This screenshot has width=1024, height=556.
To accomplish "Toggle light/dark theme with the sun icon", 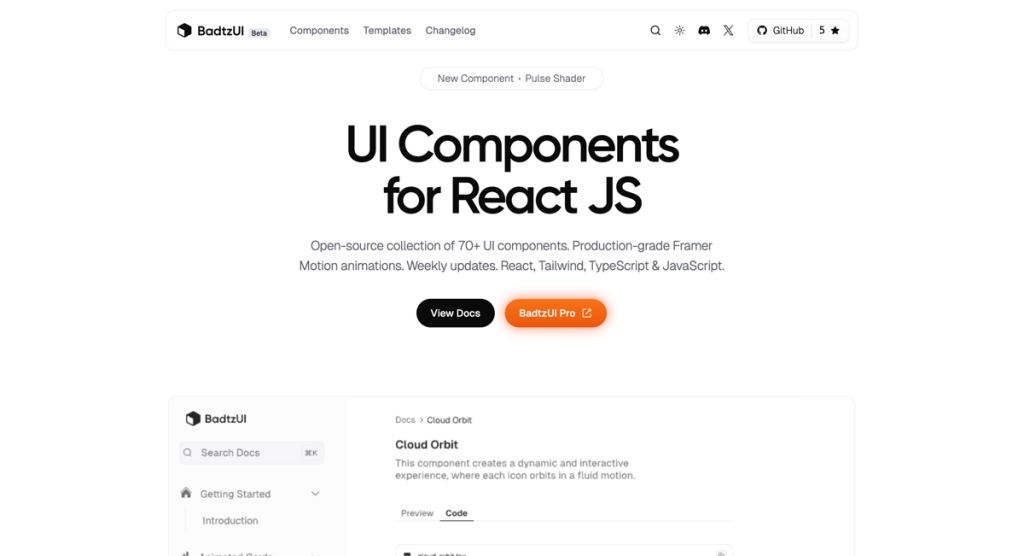I will pos(679,31).
